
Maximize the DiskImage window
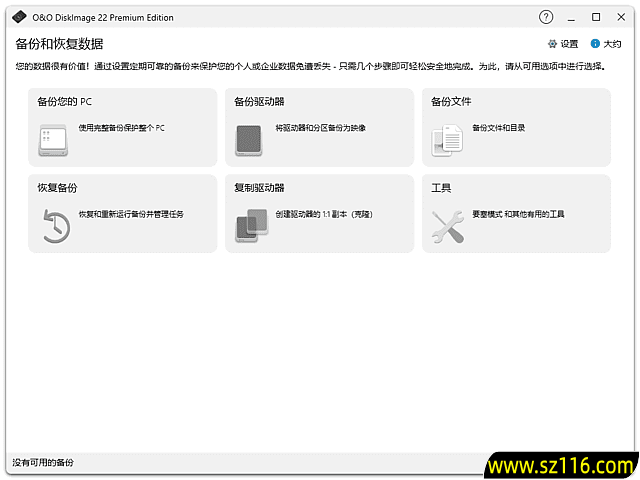(596, 17)
